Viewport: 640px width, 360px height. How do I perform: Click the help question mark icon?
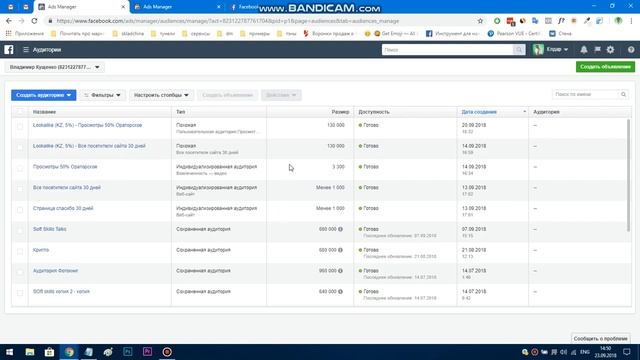(631, 50)
